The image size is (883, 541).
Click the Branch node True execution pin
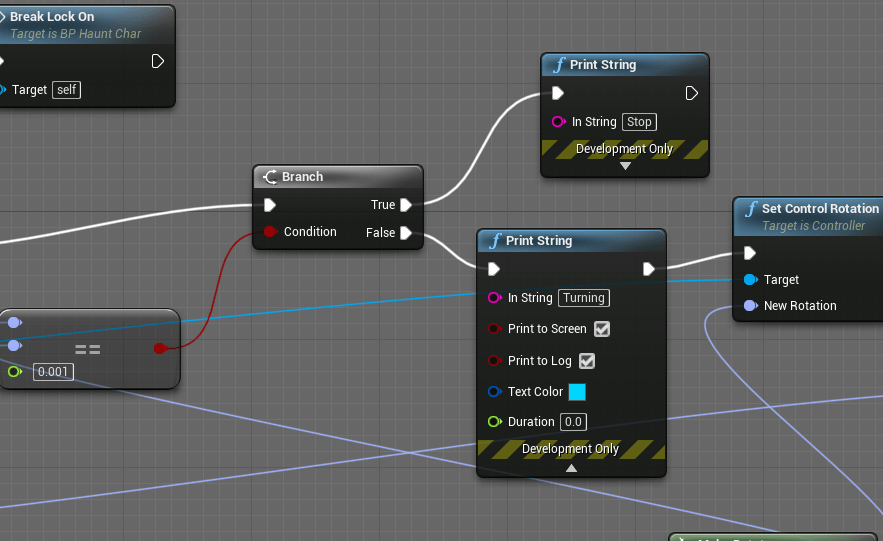click(406, 205)
